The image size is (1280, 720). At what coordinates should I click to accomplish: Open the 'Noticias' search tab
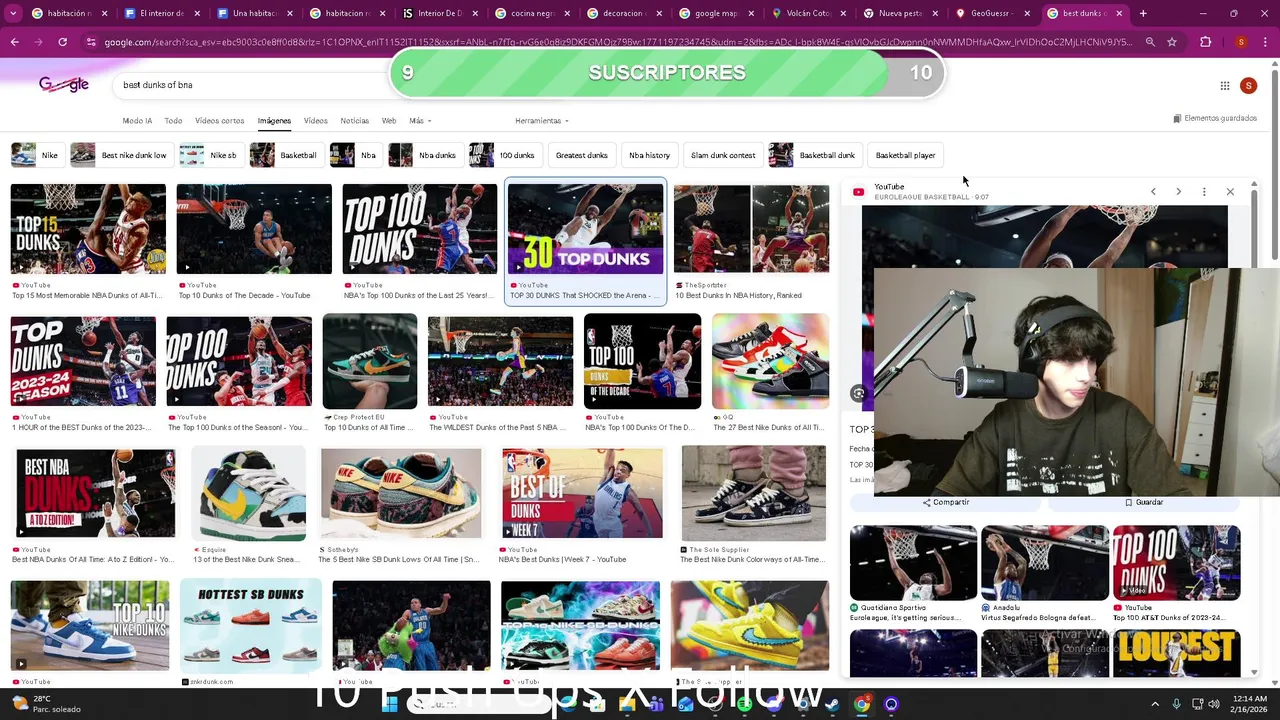(354, 121)
